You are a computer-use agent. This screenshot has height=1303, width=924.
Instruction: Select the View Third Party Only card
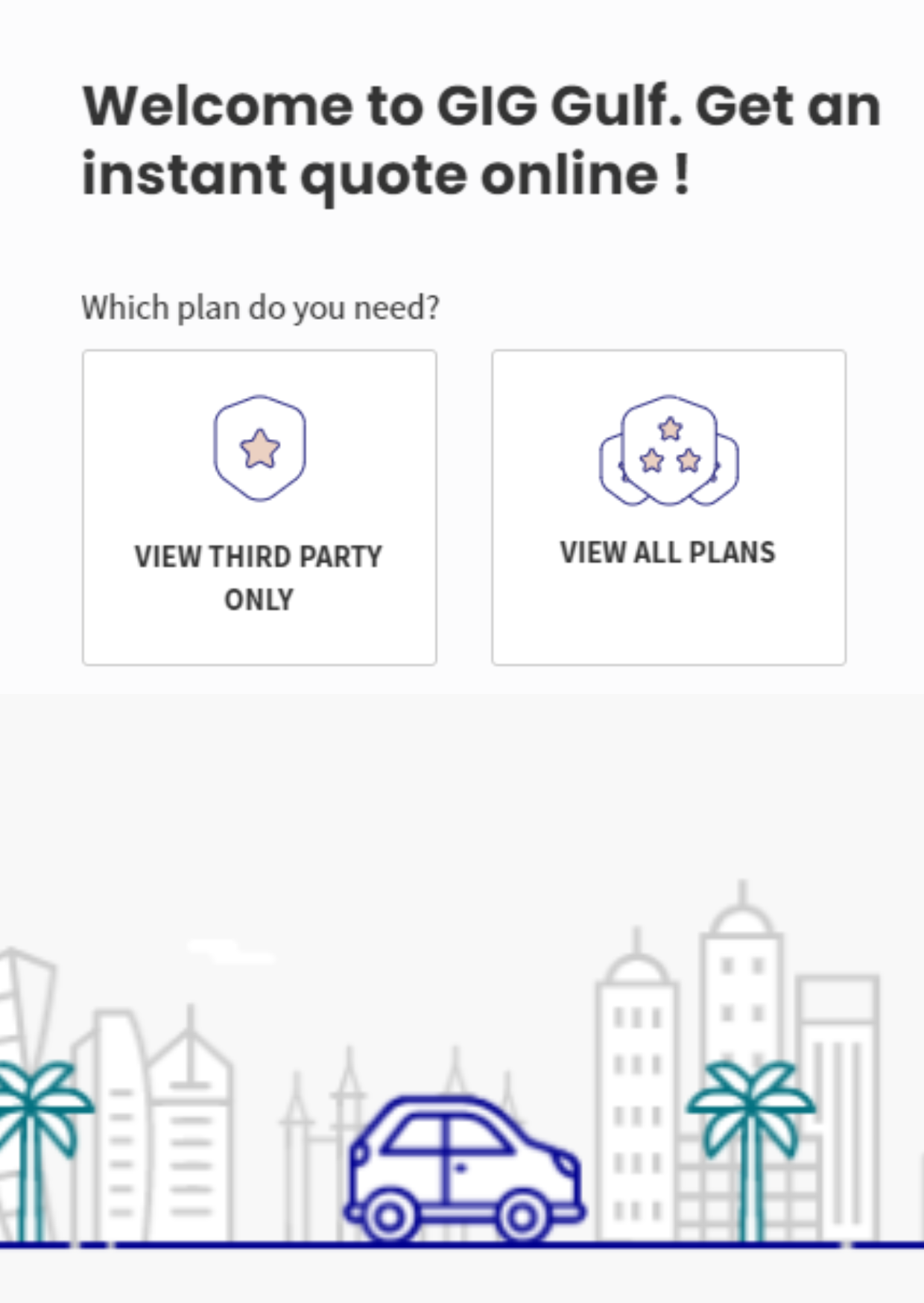point(259,508)
